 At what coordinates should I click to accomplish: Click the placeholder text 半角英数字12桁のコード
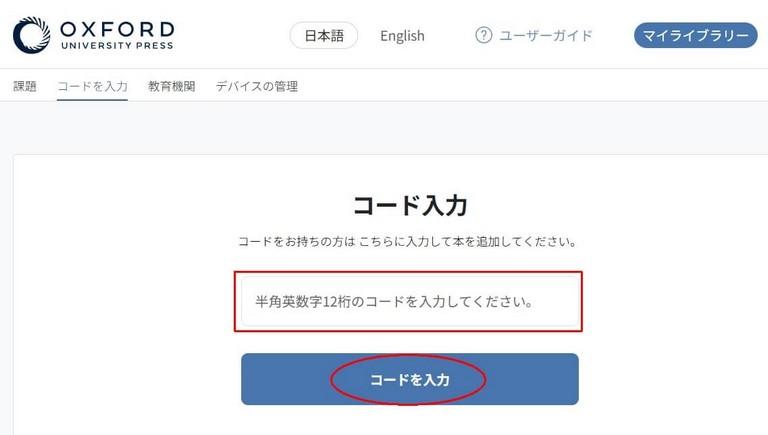(394, 301)
